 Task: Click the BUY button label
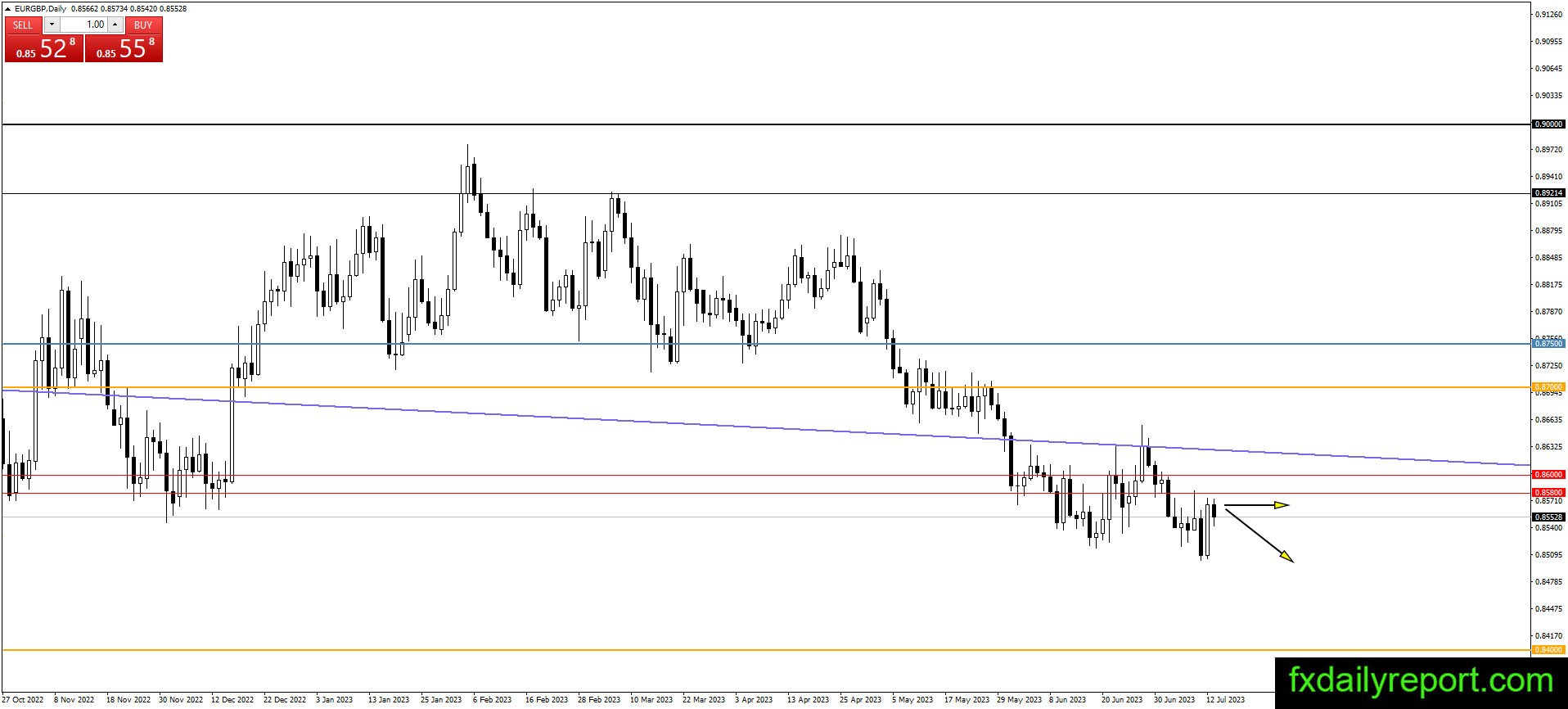tap(143, 25)
